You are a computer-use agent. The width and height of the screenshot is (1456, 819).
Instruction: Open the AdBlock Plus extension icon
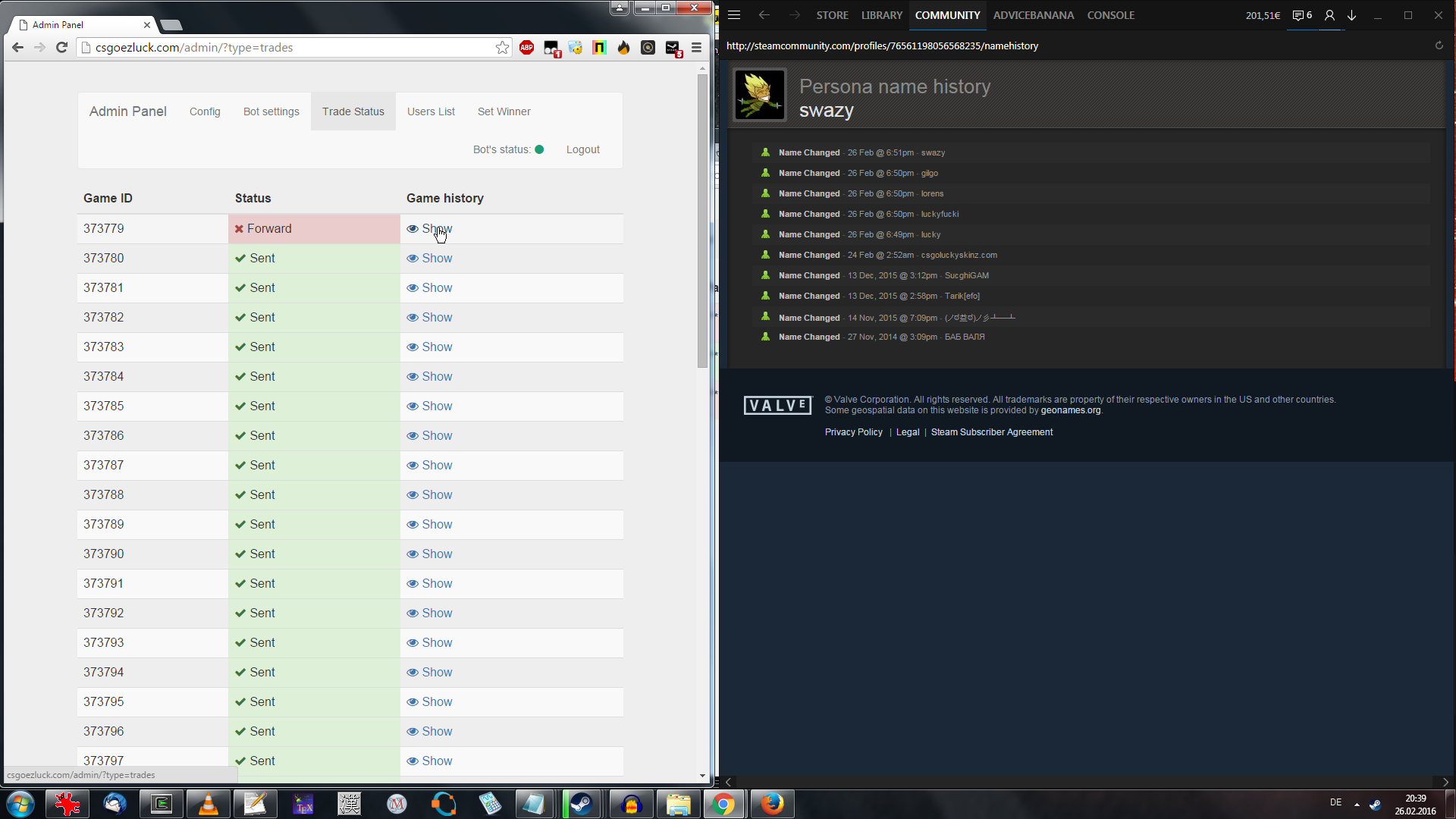point(526,48)
